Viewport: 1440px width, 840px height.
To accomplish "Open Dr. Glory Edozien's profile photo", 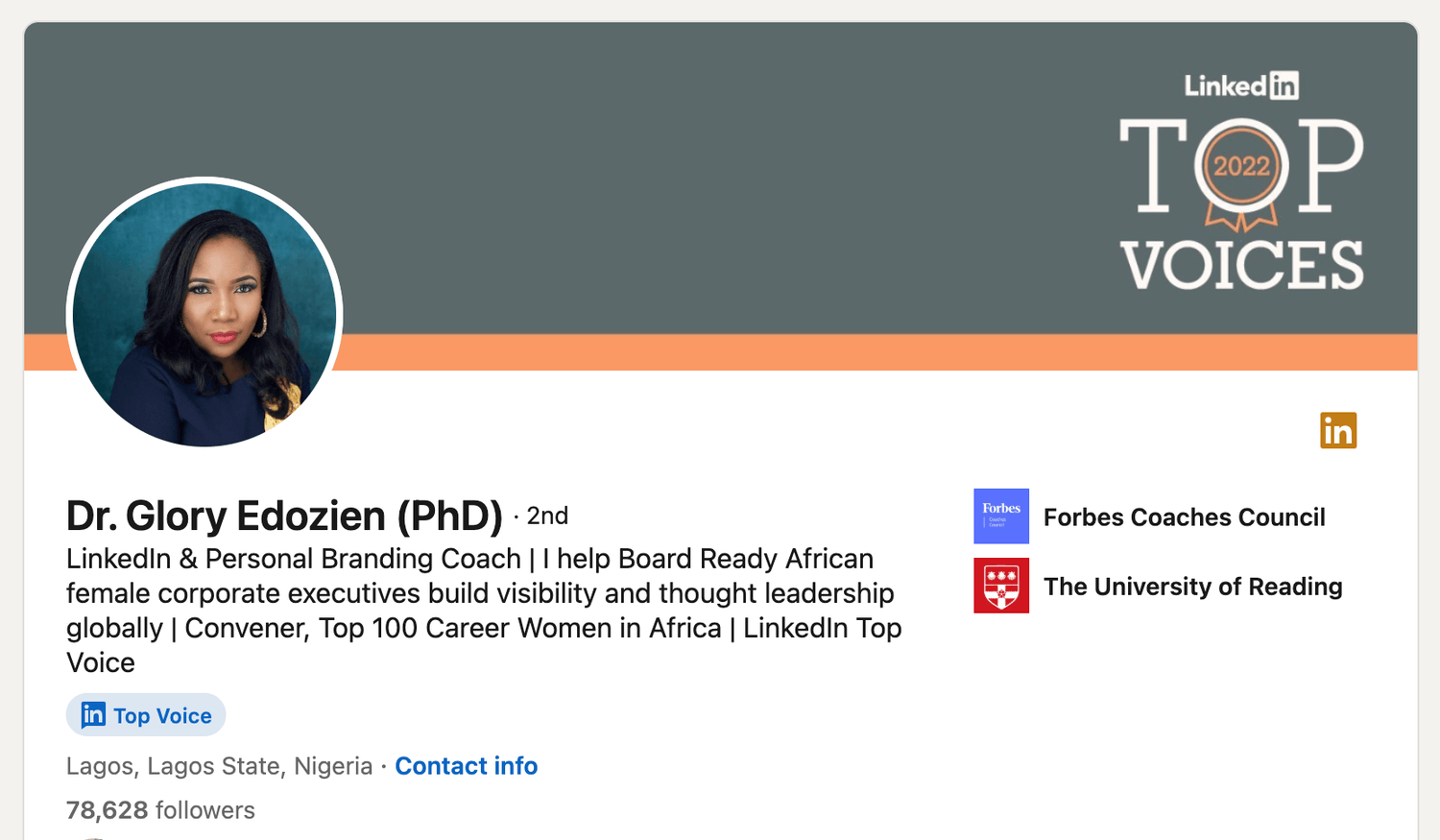I will (204, 314).
